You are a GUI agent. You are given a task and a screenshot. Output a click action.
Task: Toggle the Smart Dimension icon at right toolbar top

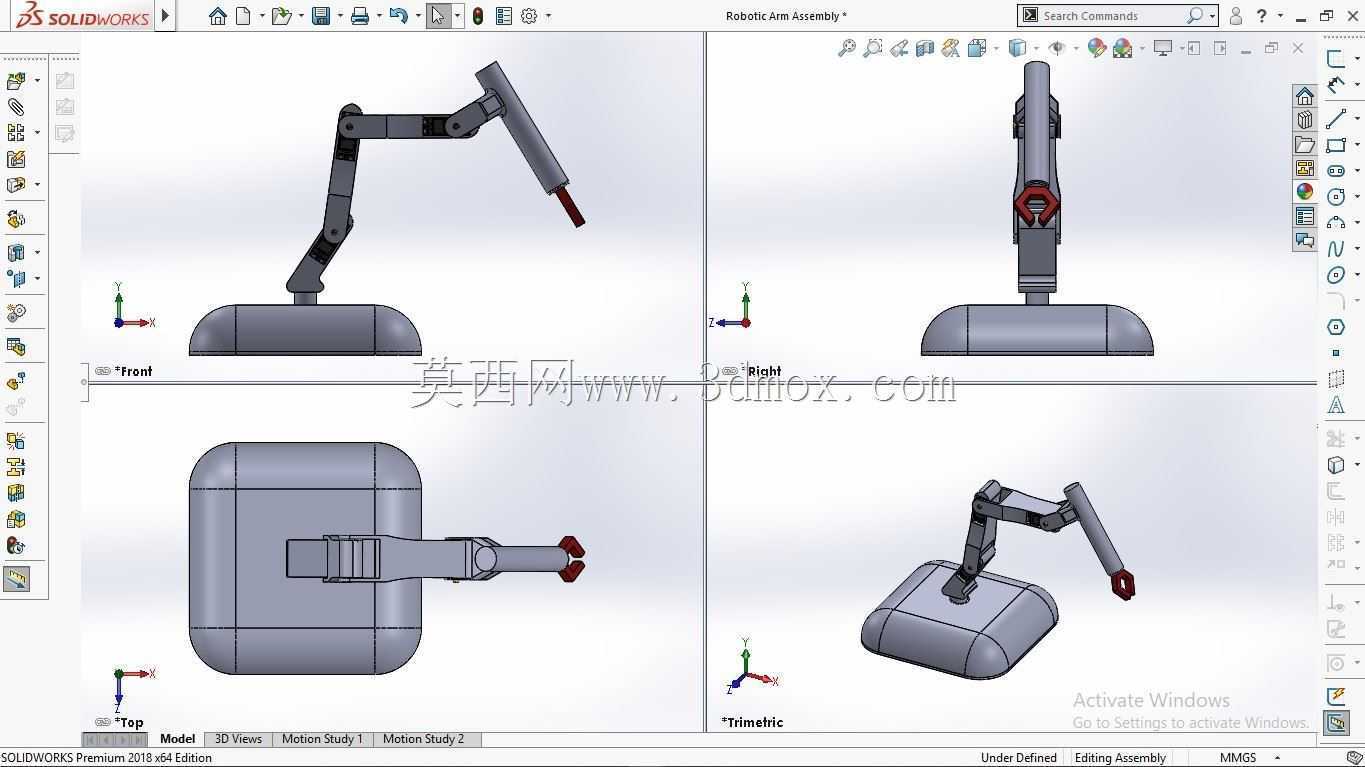[x=1336, y=86]
